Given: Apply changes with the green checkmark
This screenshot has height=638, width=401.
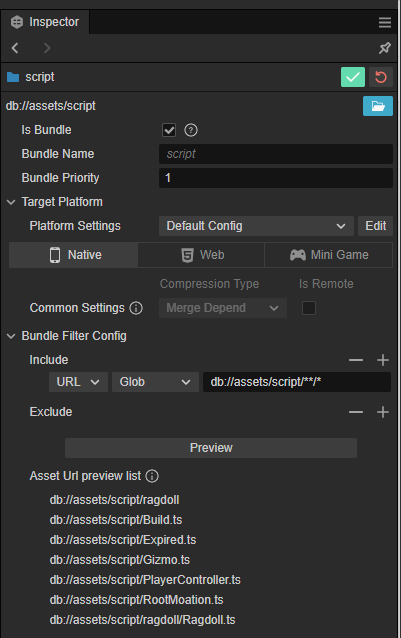Looking at the screenshot, I should click(x=353, y=77).
